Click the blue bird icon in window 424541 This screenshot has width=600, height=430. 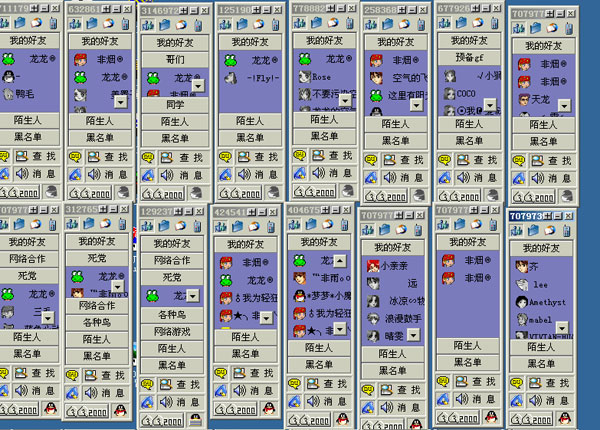[x=221, y=391]
